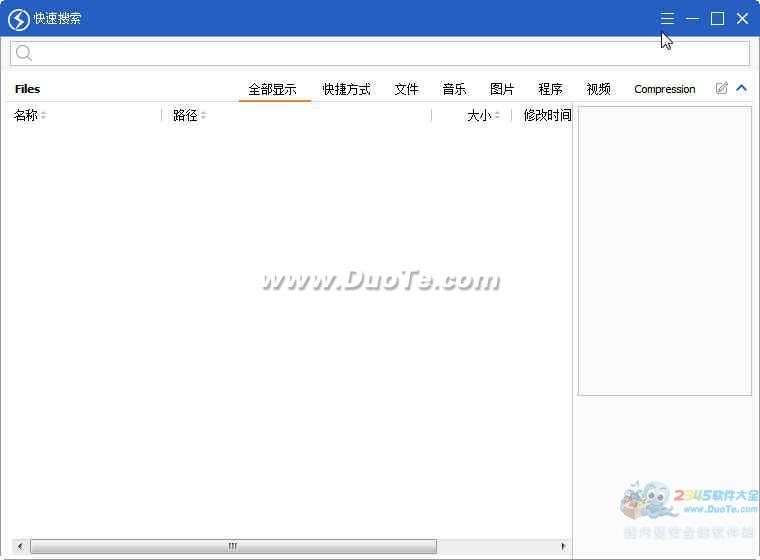Minimize the 快速搜索 window
This screenshot has height=560, width=760.
click(x=692, y=18)
